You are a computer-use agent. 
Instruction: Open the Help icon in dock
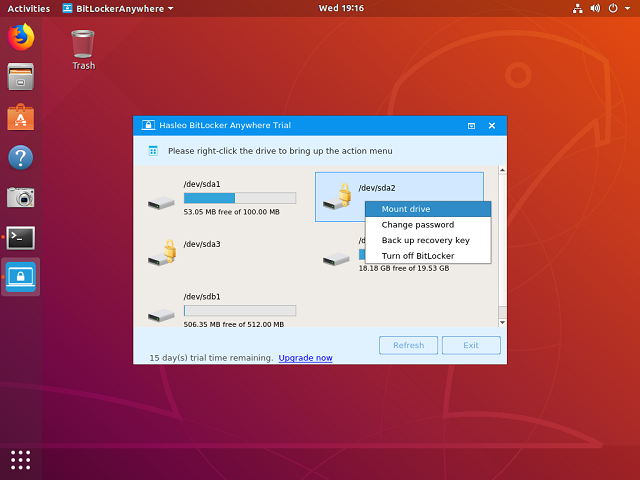pyautogui.click(x=21, y=157)
